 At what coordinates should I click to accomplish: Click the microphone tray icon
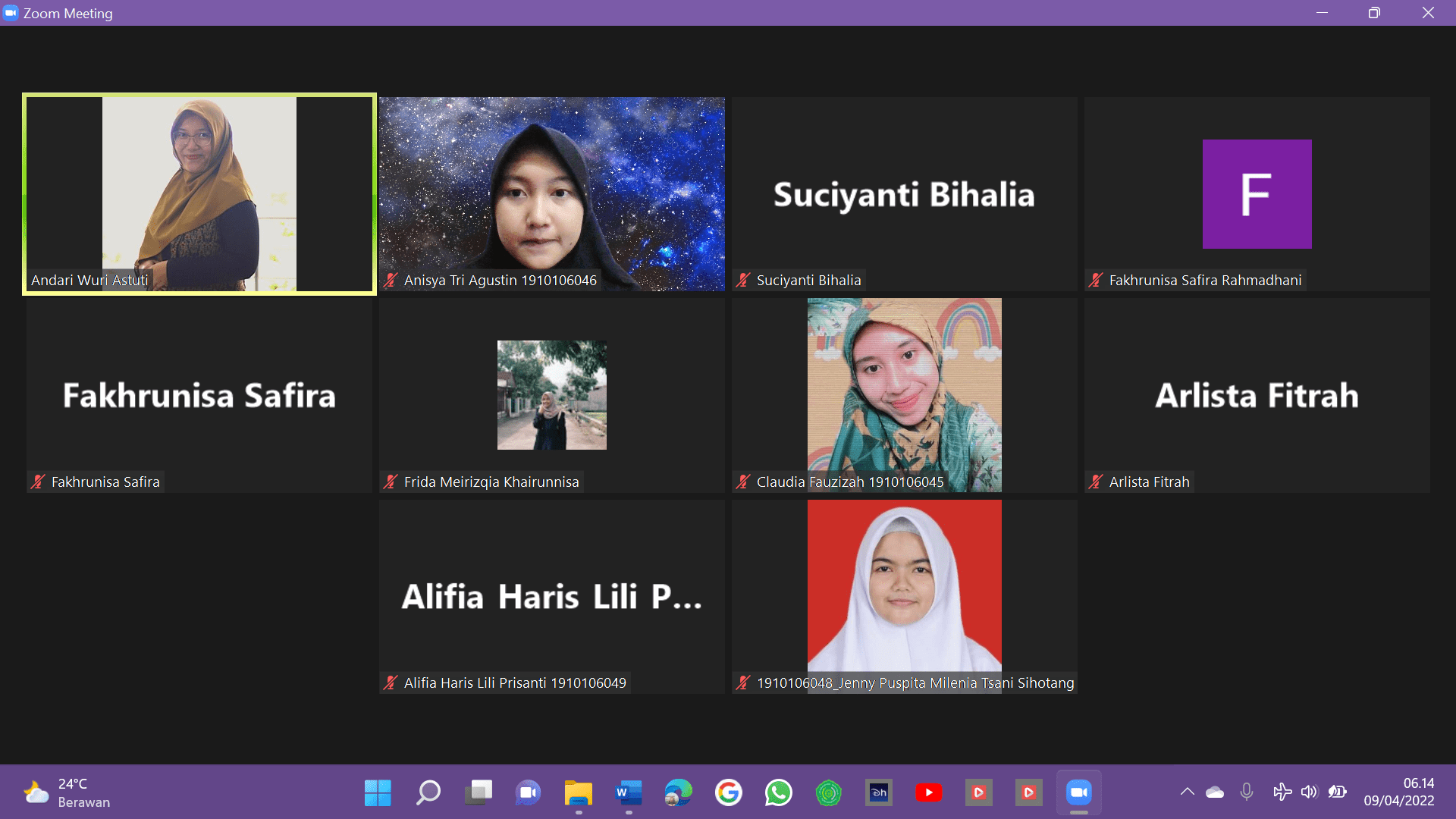(x=1247, y=792)
